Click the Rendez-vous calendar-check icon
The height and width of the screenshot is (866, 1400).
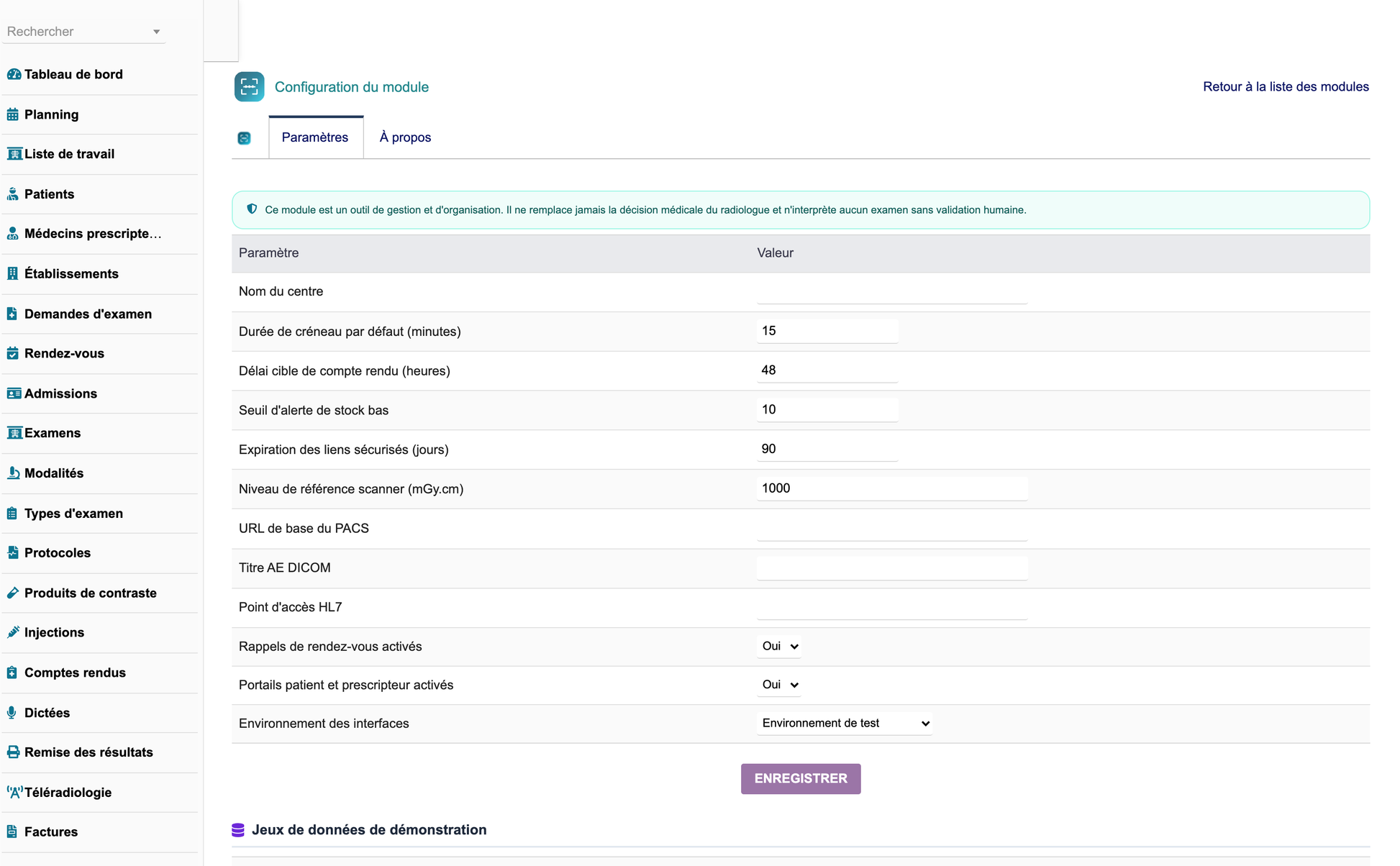tap(13, 353)
